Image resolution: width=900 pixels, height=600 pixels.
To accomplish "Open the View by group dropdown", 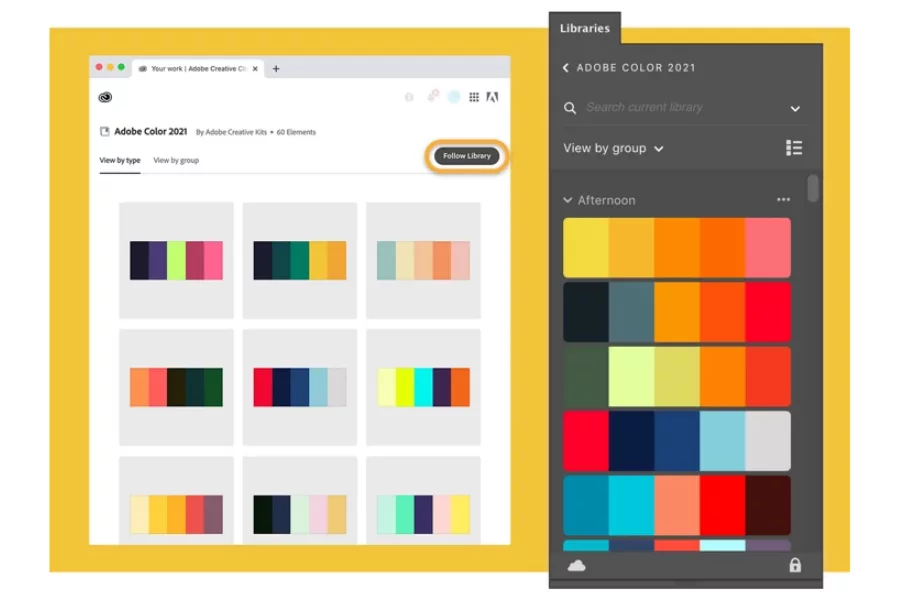I will (x=613, y=148).
